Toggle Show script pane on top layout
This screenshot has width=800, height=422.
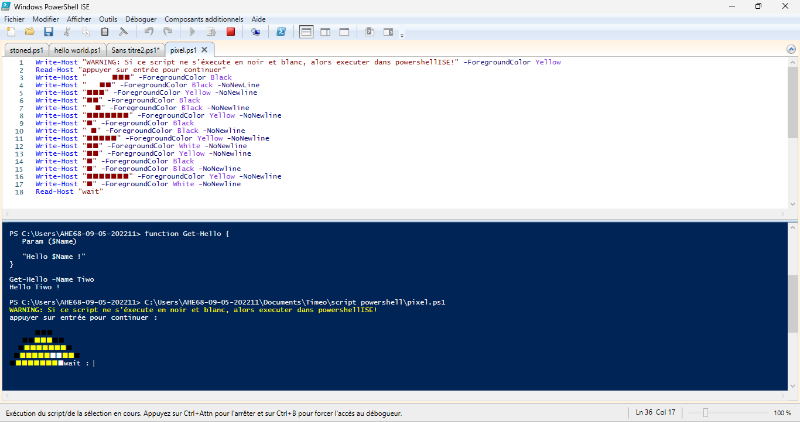(308, 32)
